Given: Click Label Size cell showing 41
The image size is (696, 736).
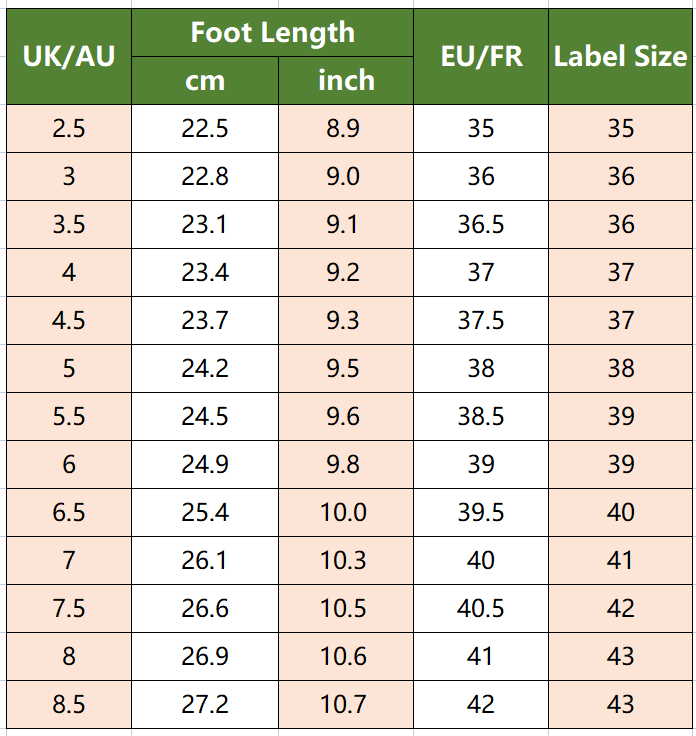Looking at the screenshot, I should click(x=620, y=560).
